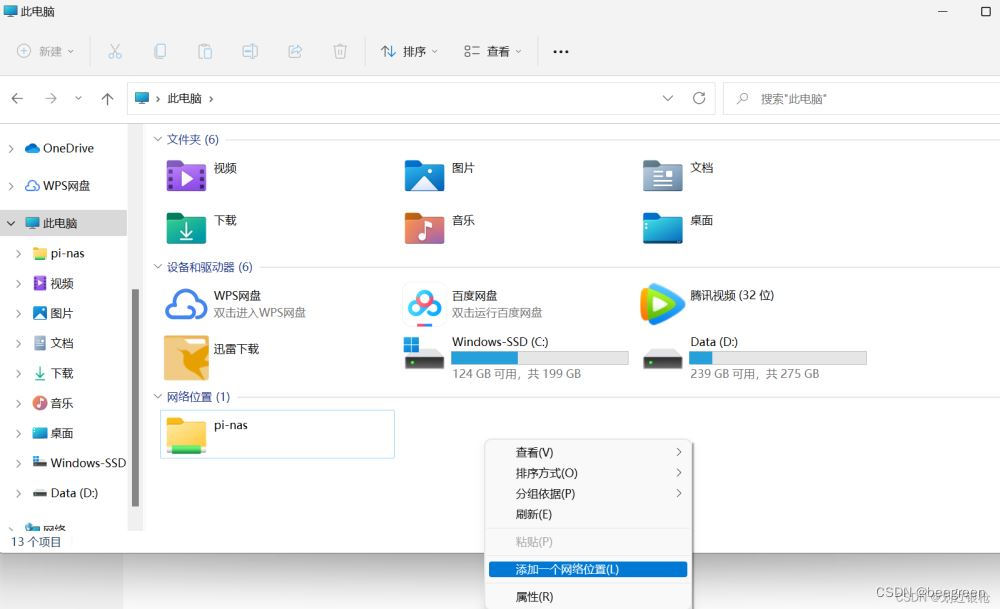This screenshot has width=1000, height=609.
Task: Open the recent locations chevron near navigation arrows
Action: pos(78,98)
